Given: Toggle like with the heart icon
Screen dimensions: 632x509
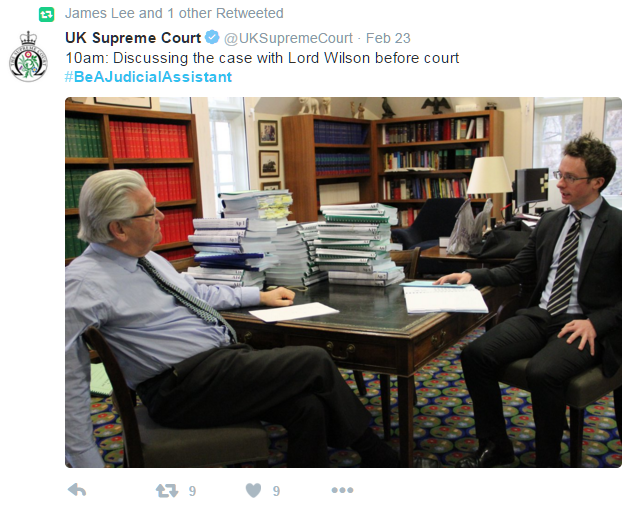Looking at the screenshot, I should click(254, 490).
